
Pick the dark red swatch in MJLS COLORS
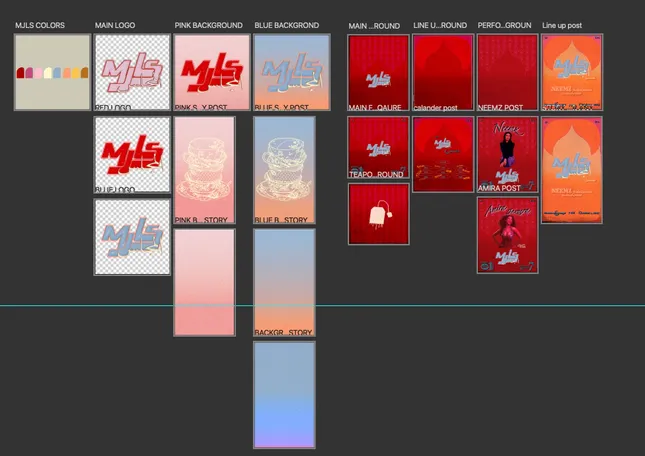point(20,73)
